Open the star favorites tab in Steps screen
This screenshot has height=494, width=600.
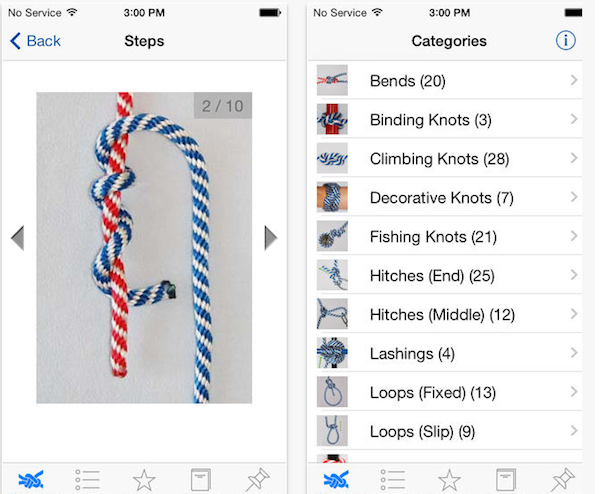pyautogui.click(x=144, y=479)
